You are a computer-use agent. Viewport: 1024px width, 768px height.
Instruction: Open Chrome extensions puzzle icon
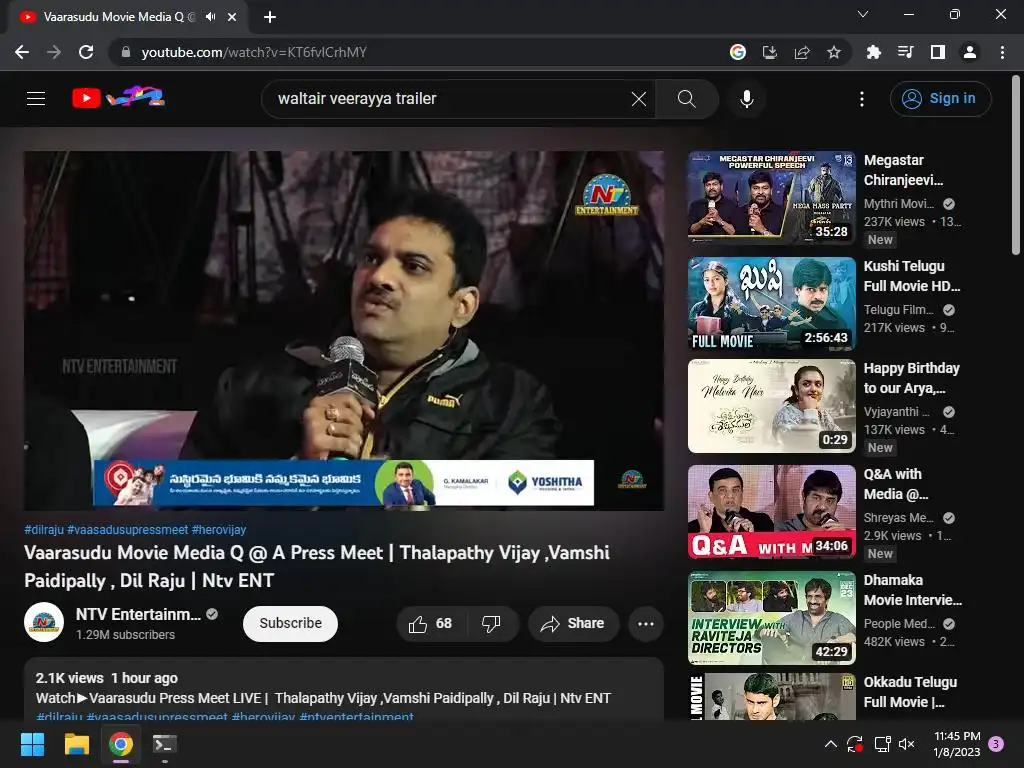tap(874, 52)
